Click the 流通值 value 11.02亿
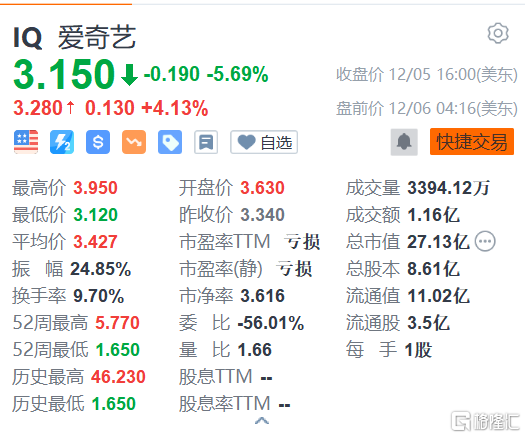 click(x=438, y=296)
